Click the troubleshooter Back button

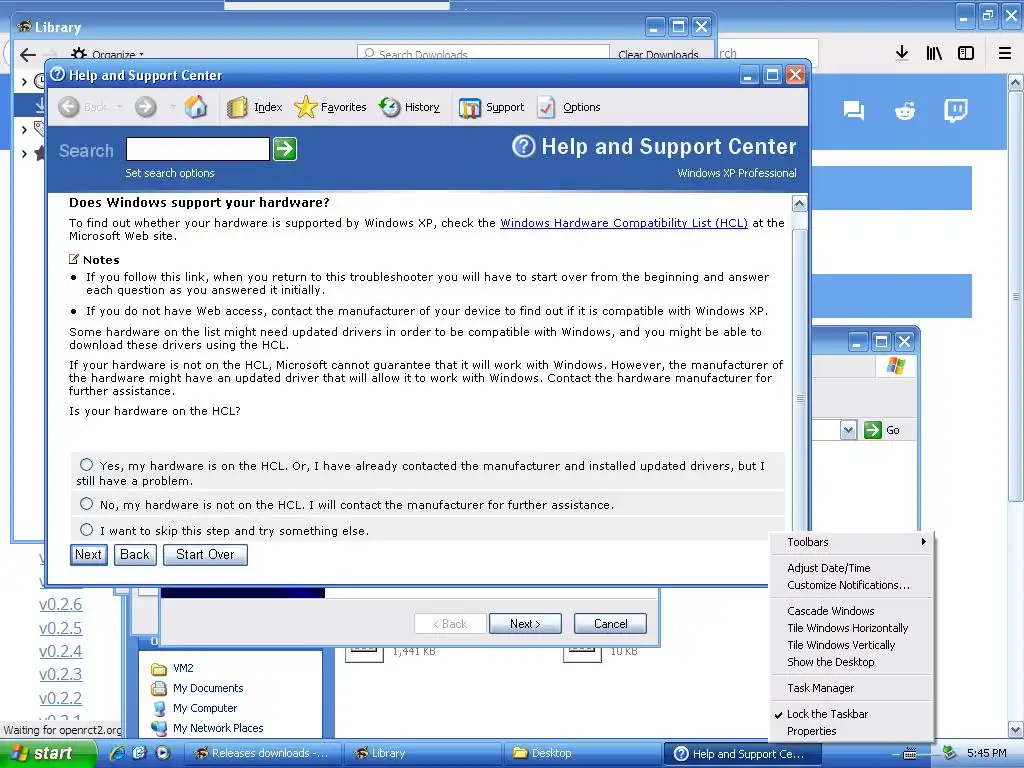pos(135,554)
